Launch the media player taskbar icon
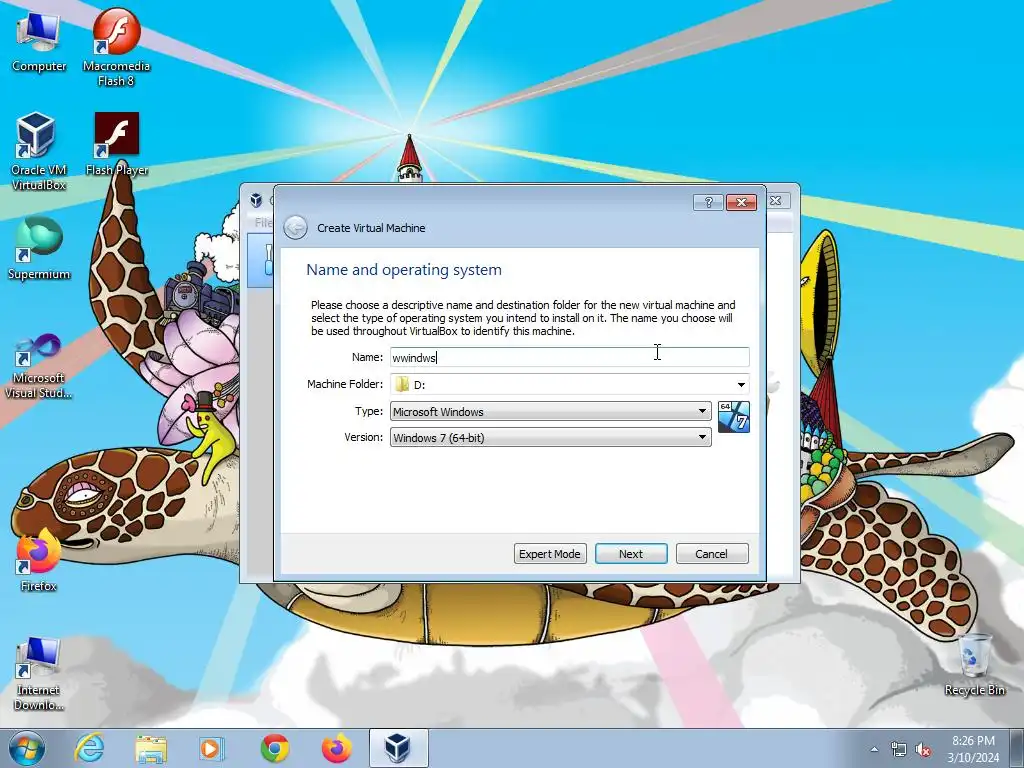This screenshot has width=1024, height=768. [x=211, y=748]
